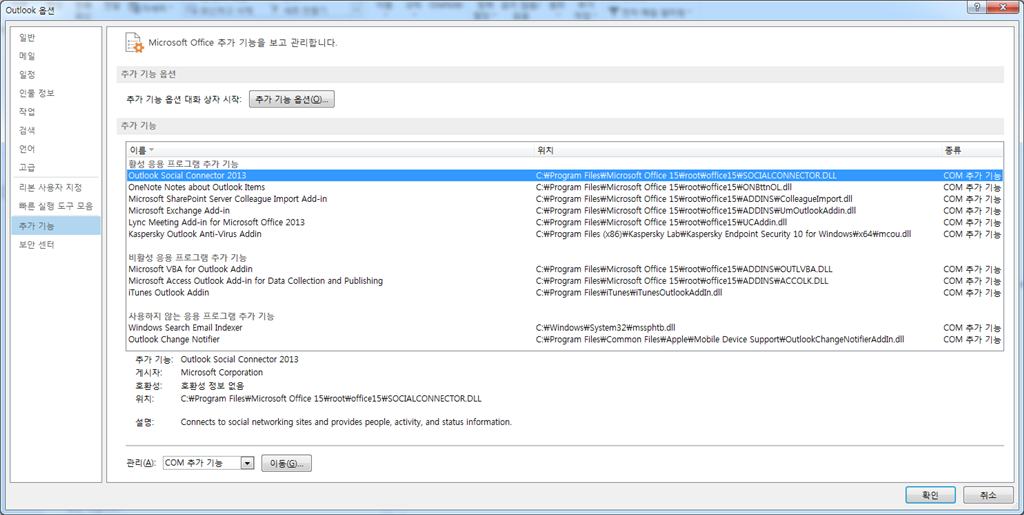The image size is (1024, 515).
Task: Cancel with the 취소 button
Action: pos(988,495)
